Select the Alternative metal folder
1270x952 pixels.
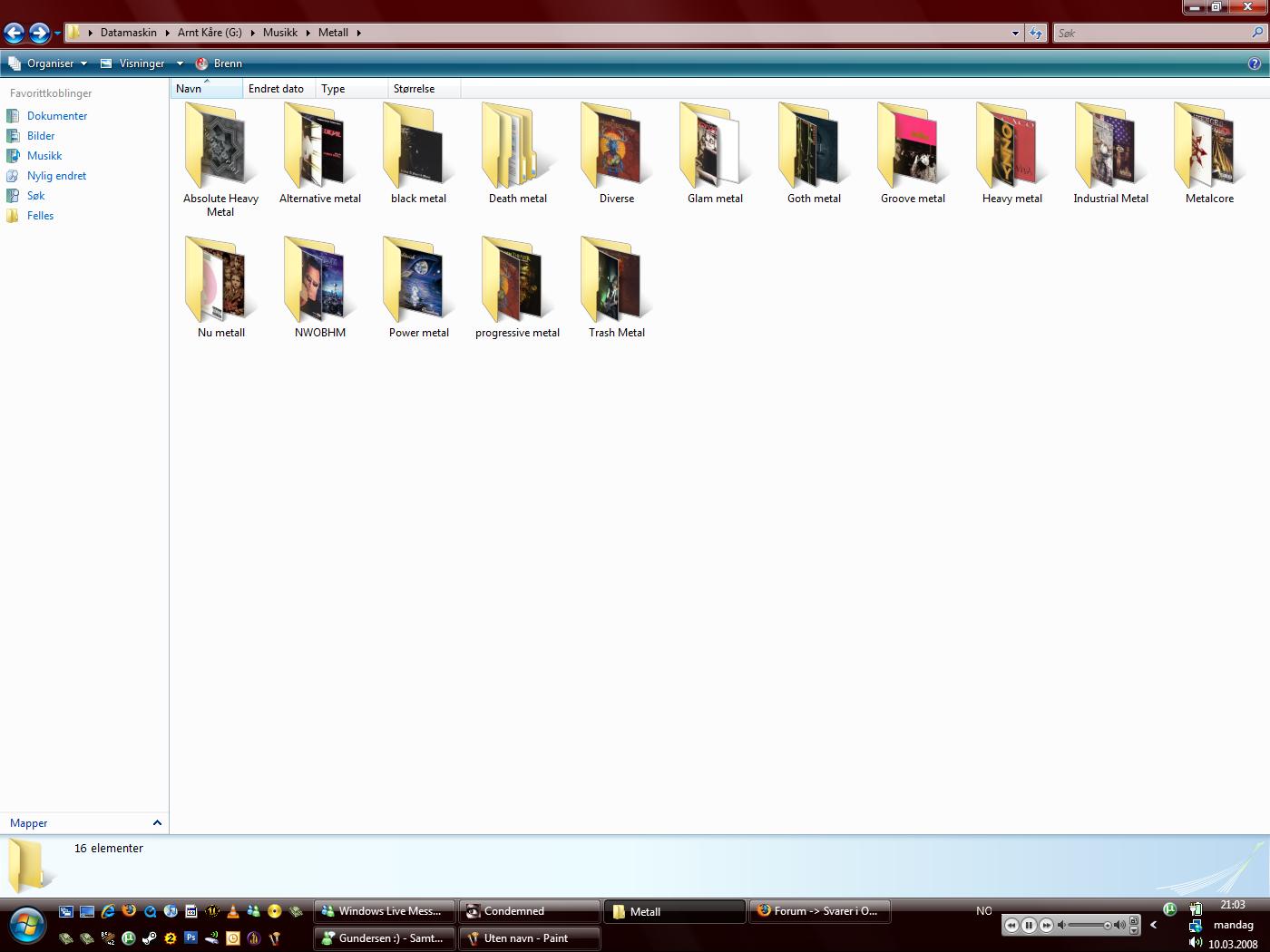pos(319,152)
